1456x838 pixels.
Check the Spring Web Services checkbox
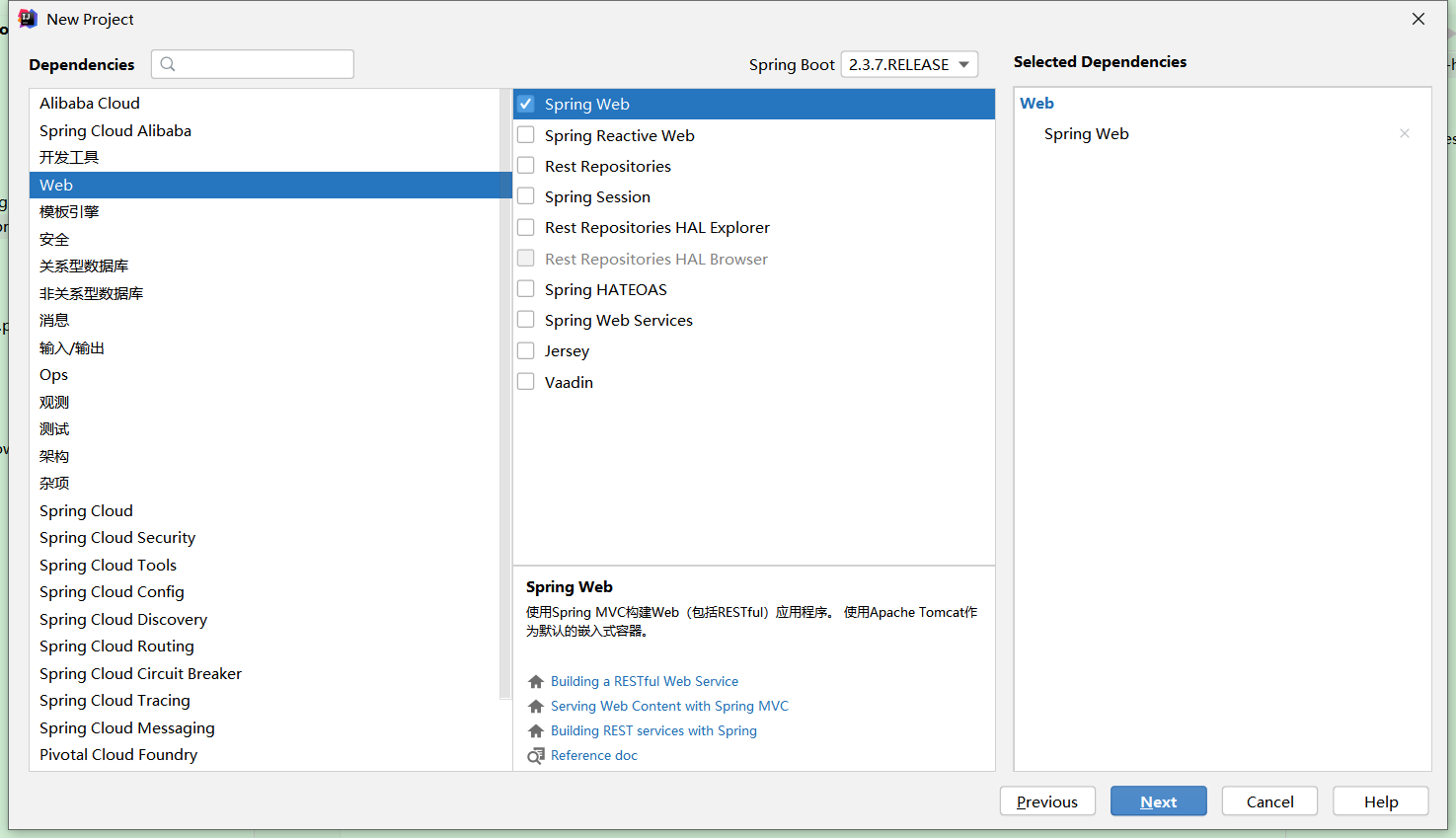[x=526, y=319]
